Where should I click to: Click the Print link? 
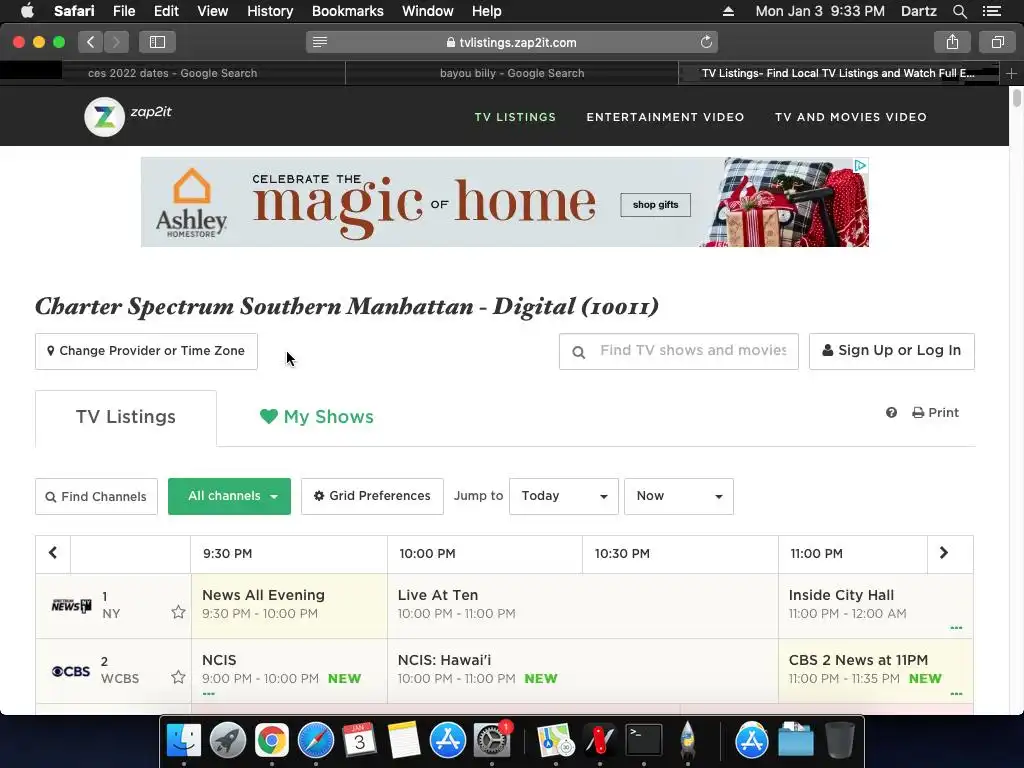coord(935,413)
